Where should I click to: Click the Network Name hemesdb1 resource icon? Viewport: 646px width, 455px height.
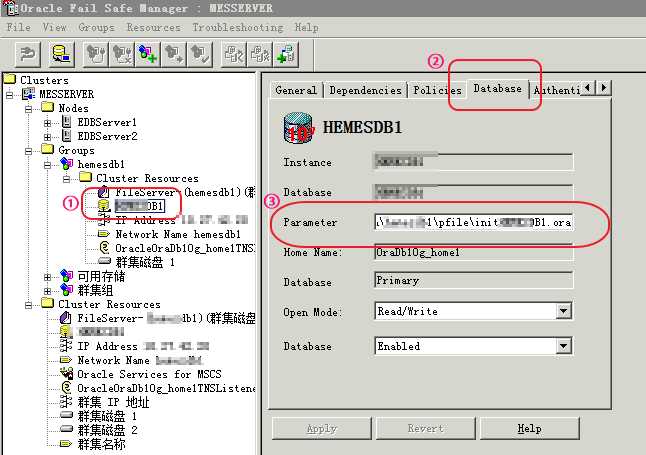[x=104, y=234]
